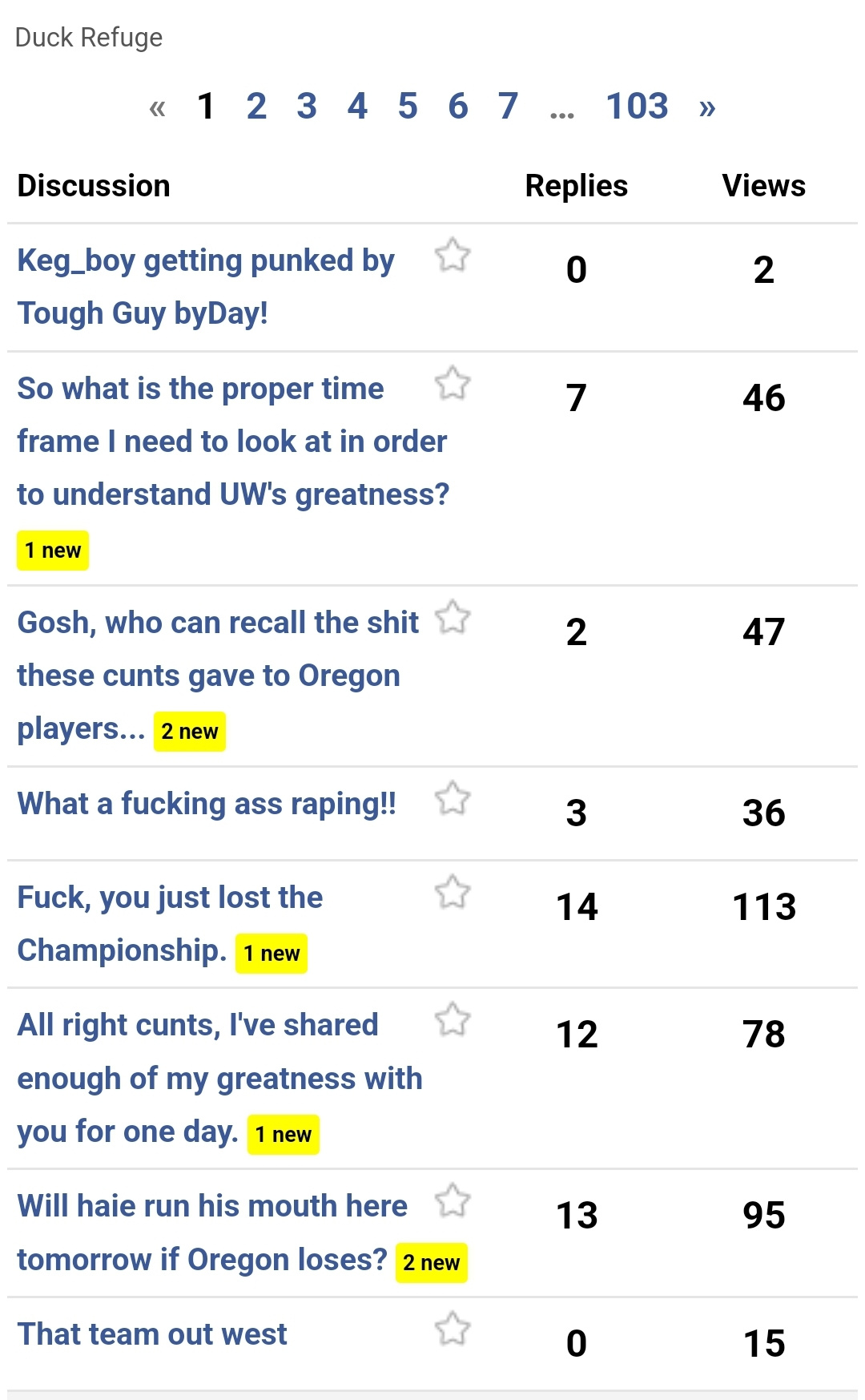Open the Duck Refuge forum link

point(89,38)
